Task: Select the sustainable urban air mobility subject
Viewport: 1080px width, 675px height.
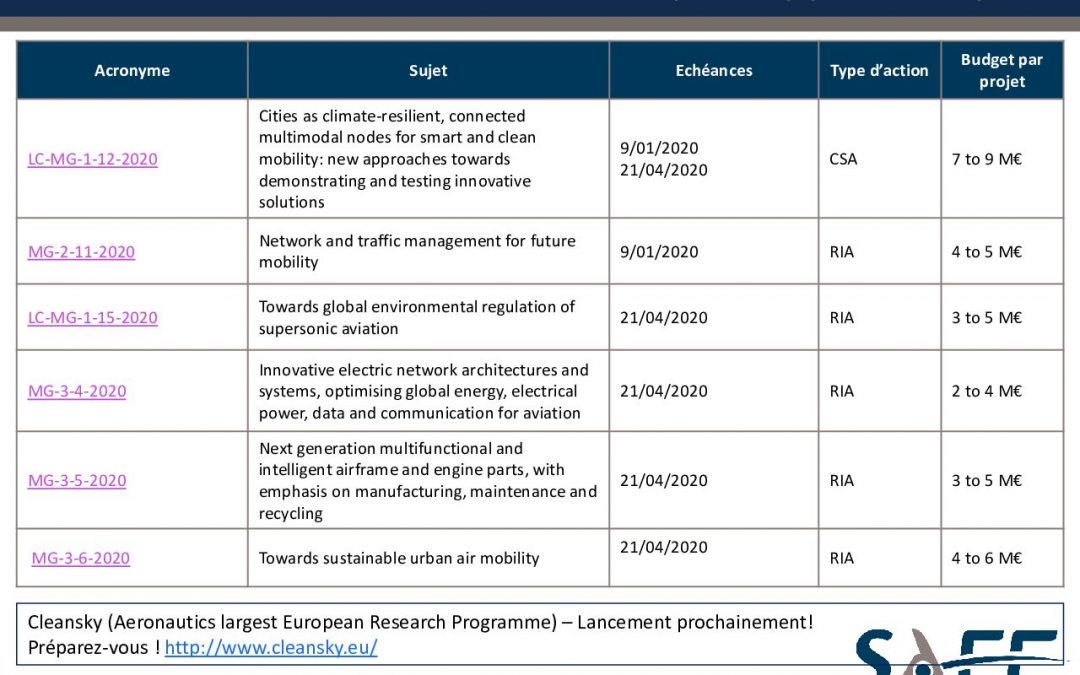Action: point(399,558)
